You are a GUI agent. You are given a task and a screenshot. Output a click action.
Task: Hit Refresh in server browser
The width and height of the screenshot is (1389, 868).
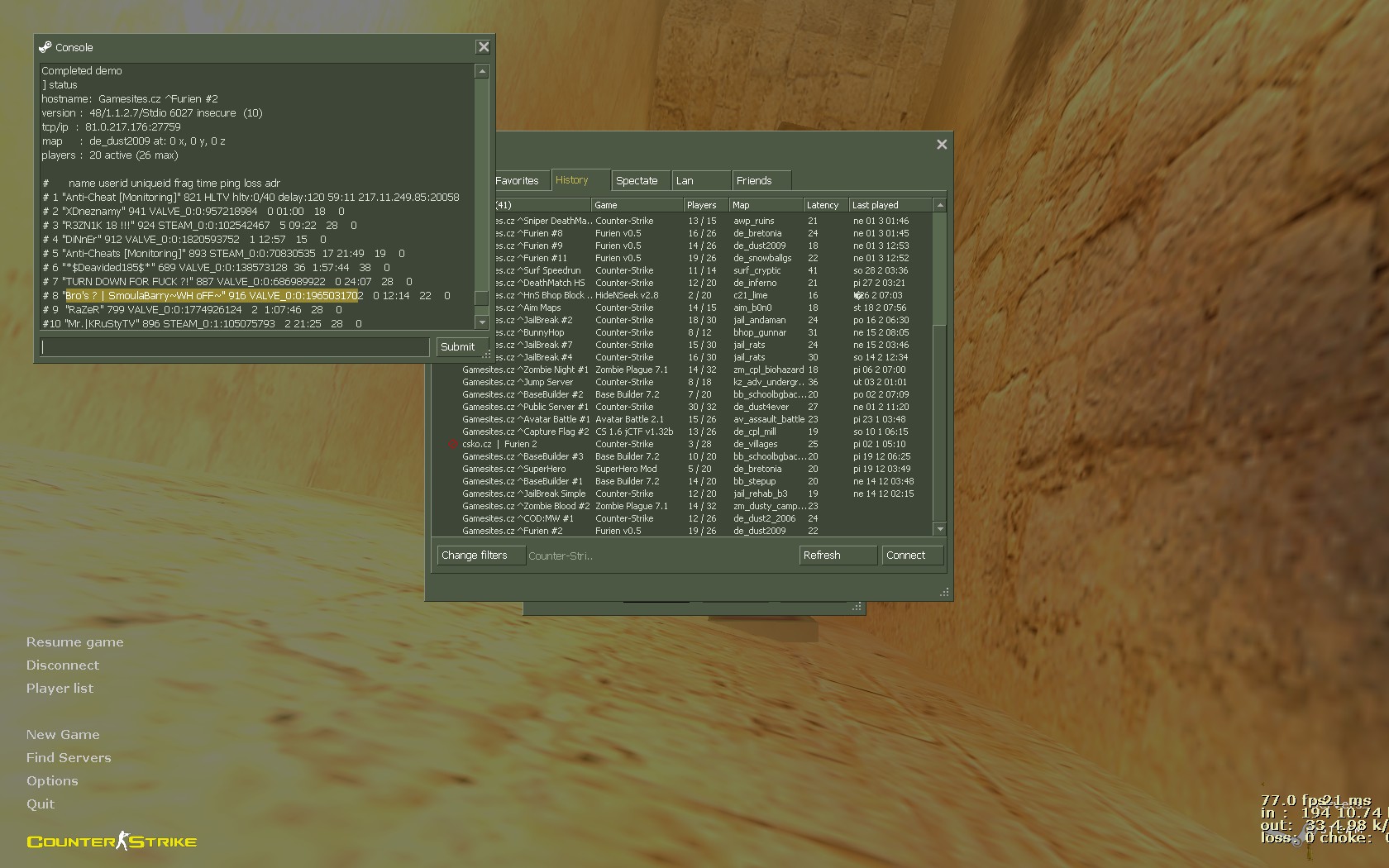[837, 556]
